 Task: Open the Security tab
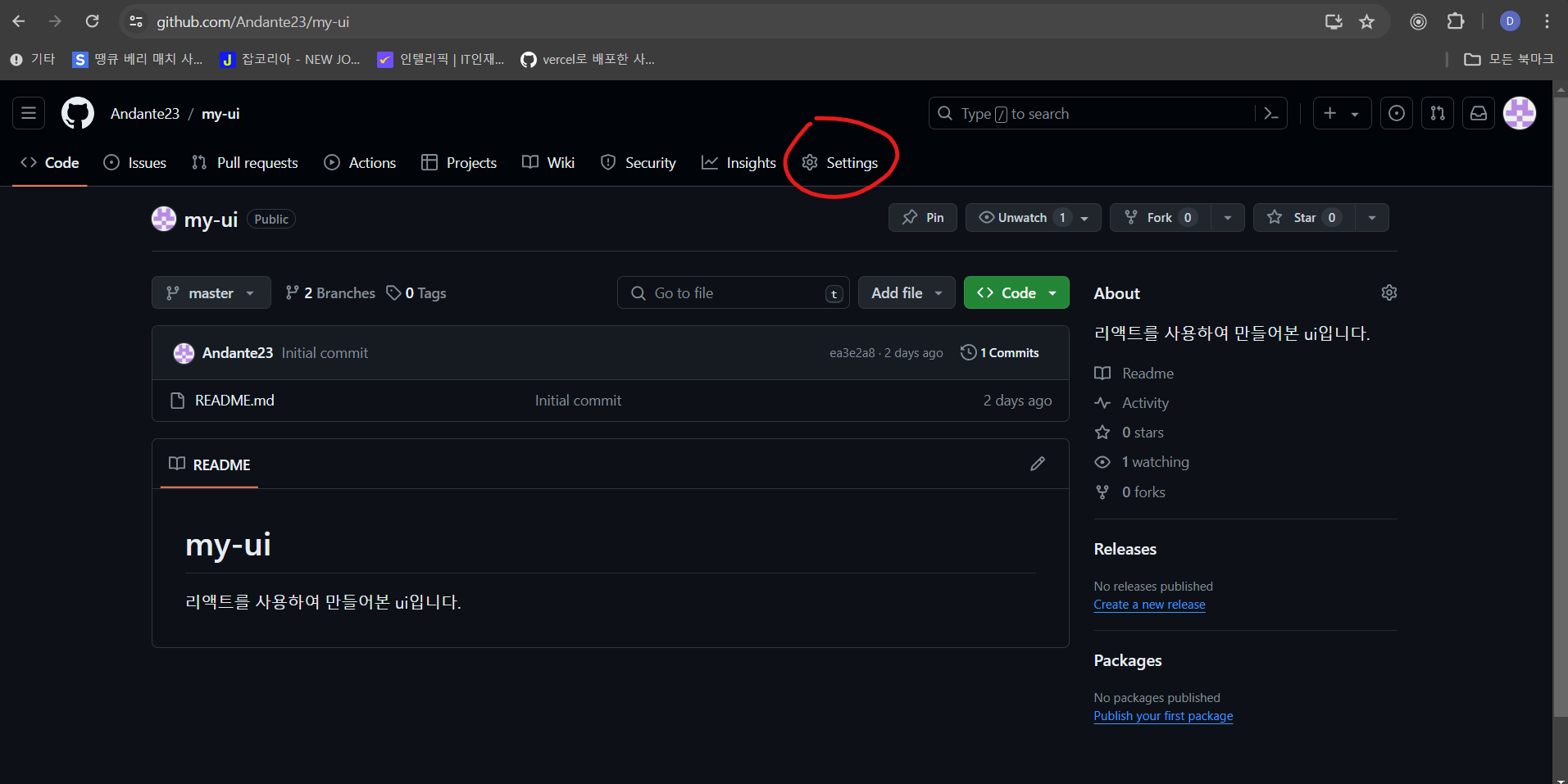coord(639,162)
